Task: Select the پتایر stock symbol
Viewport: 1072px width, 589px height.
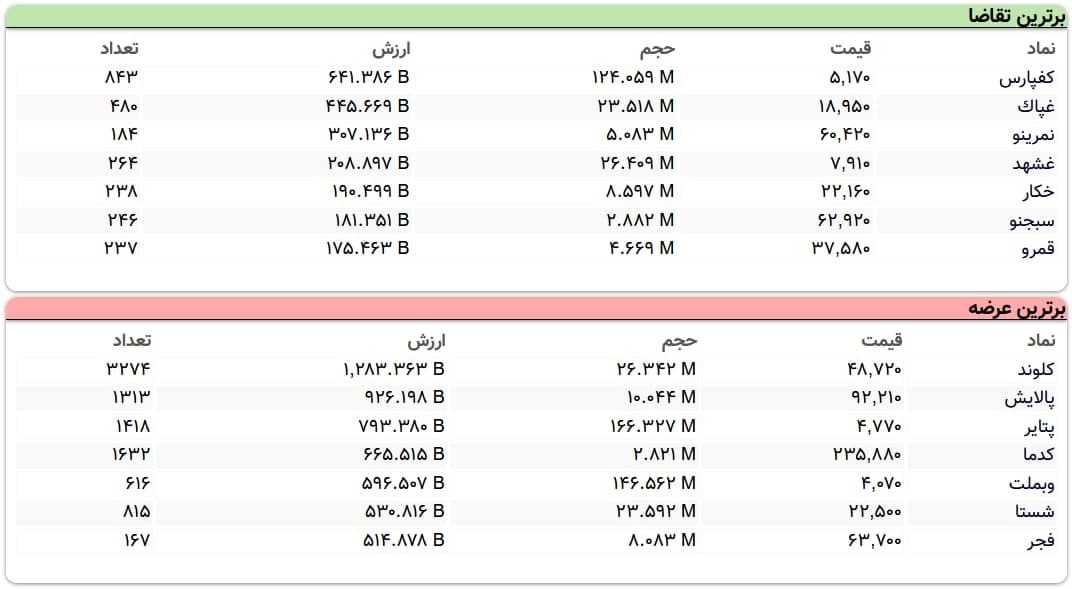Action: point(1038,427)
